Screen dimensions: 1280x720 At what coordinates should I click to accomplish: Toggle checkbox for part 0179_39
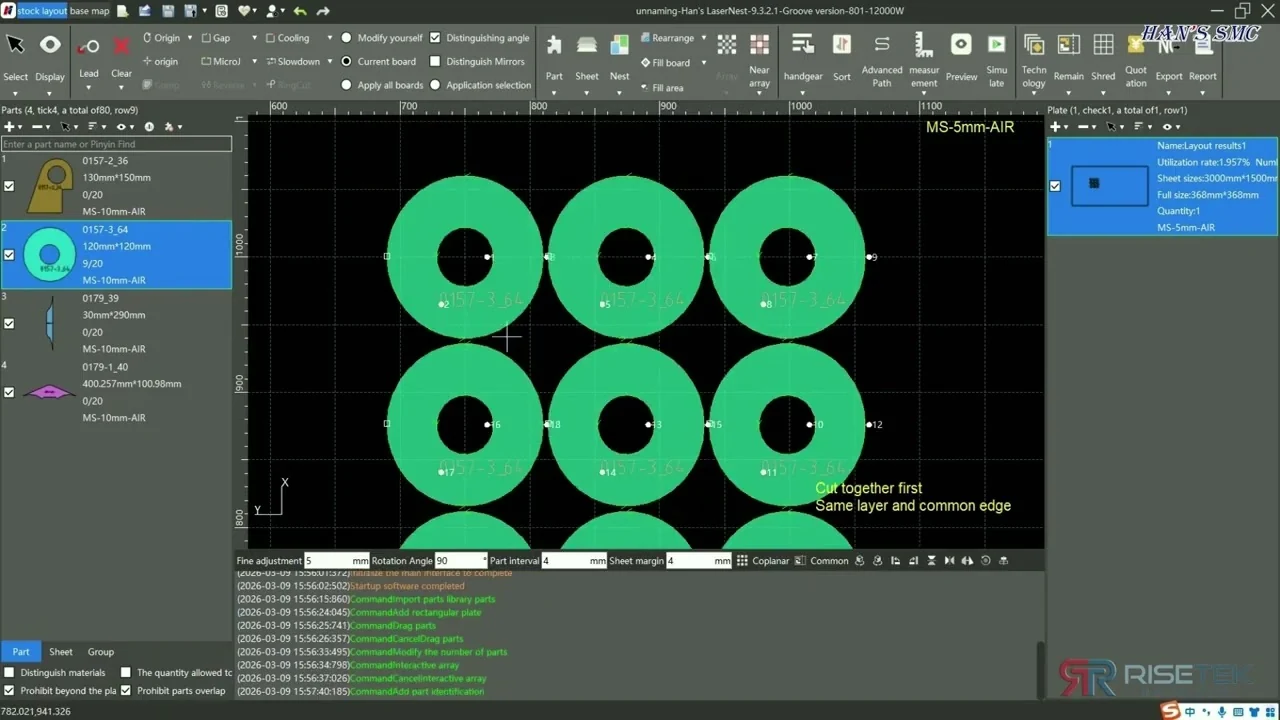(9, 323)
